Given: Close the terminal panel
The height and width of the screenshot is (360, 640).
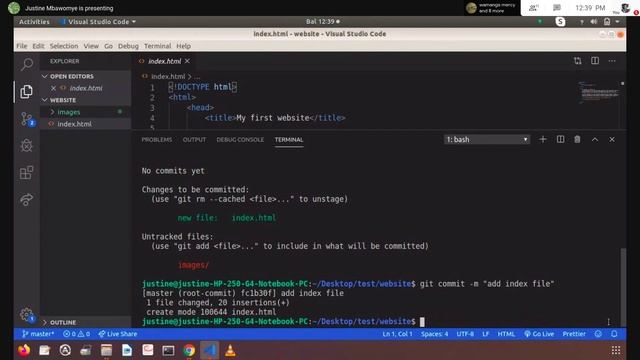Looking at the screenshot, I should (x=612, y=140).
